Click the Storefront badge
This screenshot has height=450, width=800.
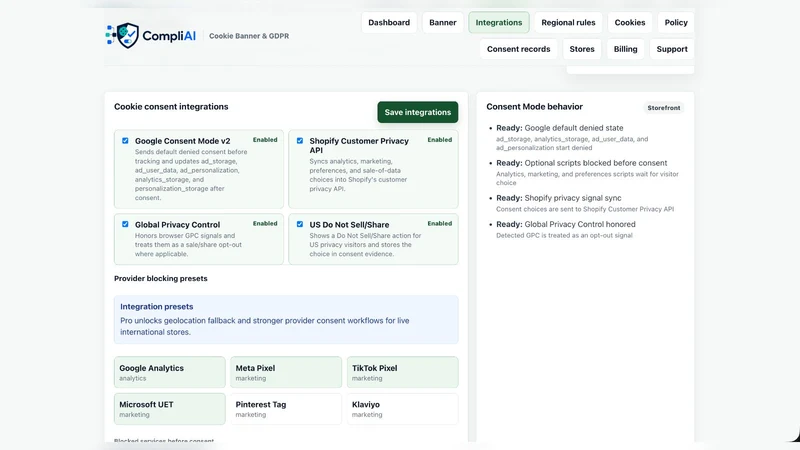click(663, 108)
